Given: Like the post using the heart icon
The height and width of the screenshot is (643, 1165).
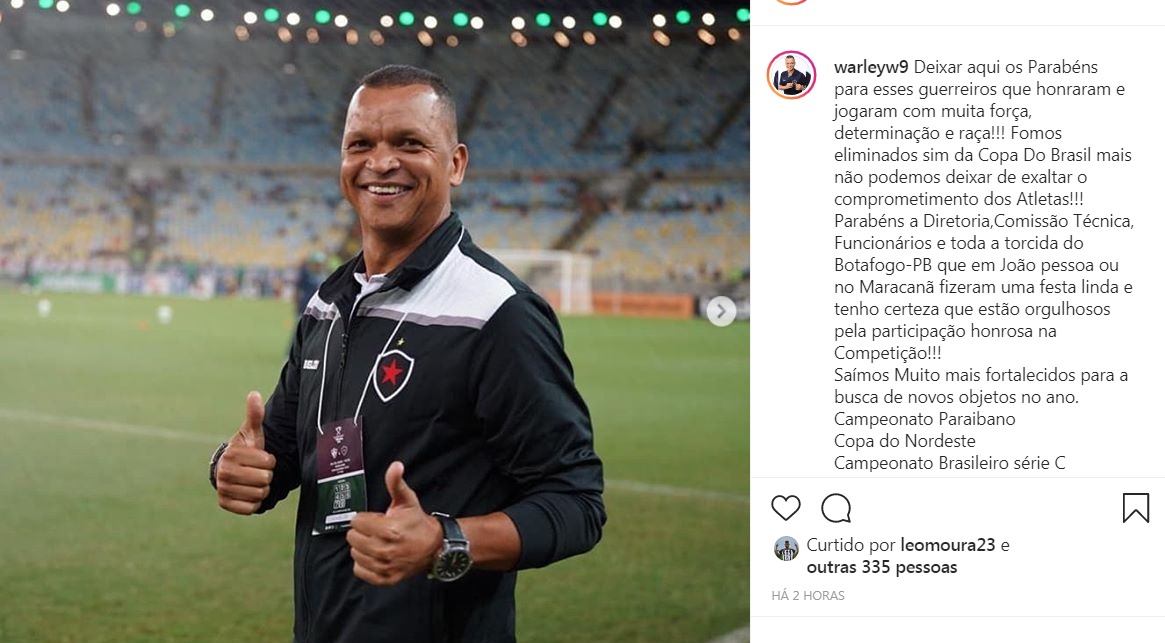Looking at the screenshot, I should 785,508.
